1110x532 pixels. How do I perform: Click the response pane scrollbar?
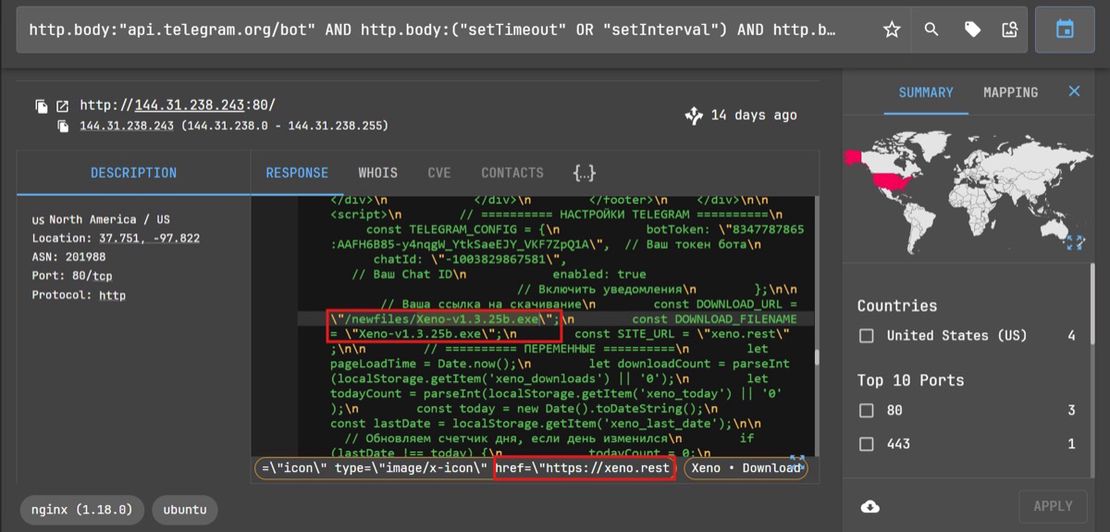pos(815,357)
